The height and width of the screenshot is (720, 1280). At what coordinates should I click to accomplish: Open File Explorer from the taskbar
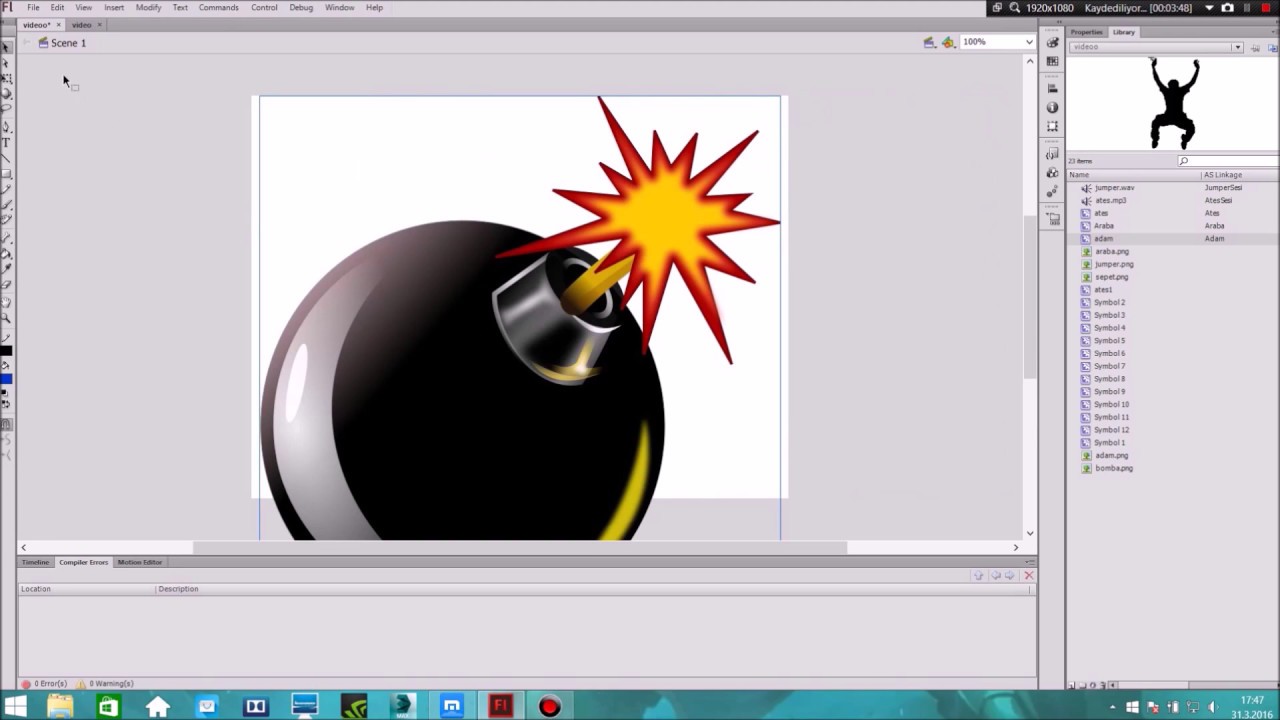pyautogui.click(x=60, y=707)
